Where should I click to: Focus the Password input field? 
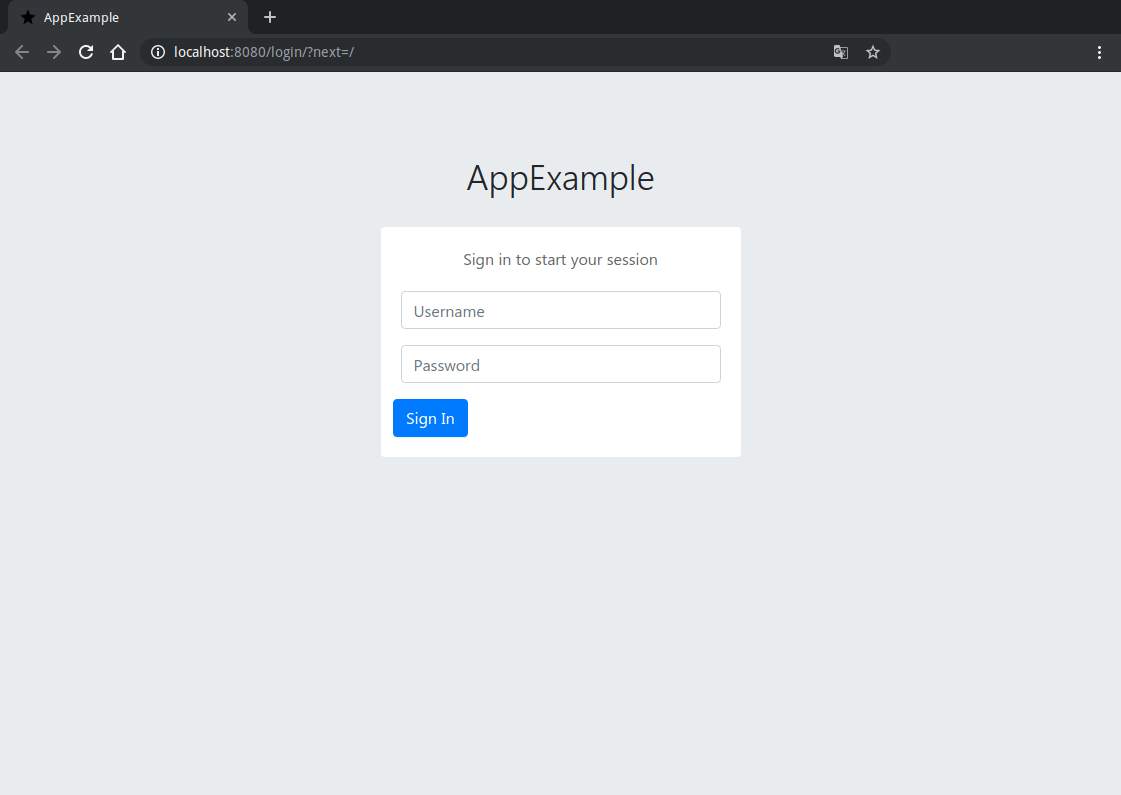coord(560,364)
